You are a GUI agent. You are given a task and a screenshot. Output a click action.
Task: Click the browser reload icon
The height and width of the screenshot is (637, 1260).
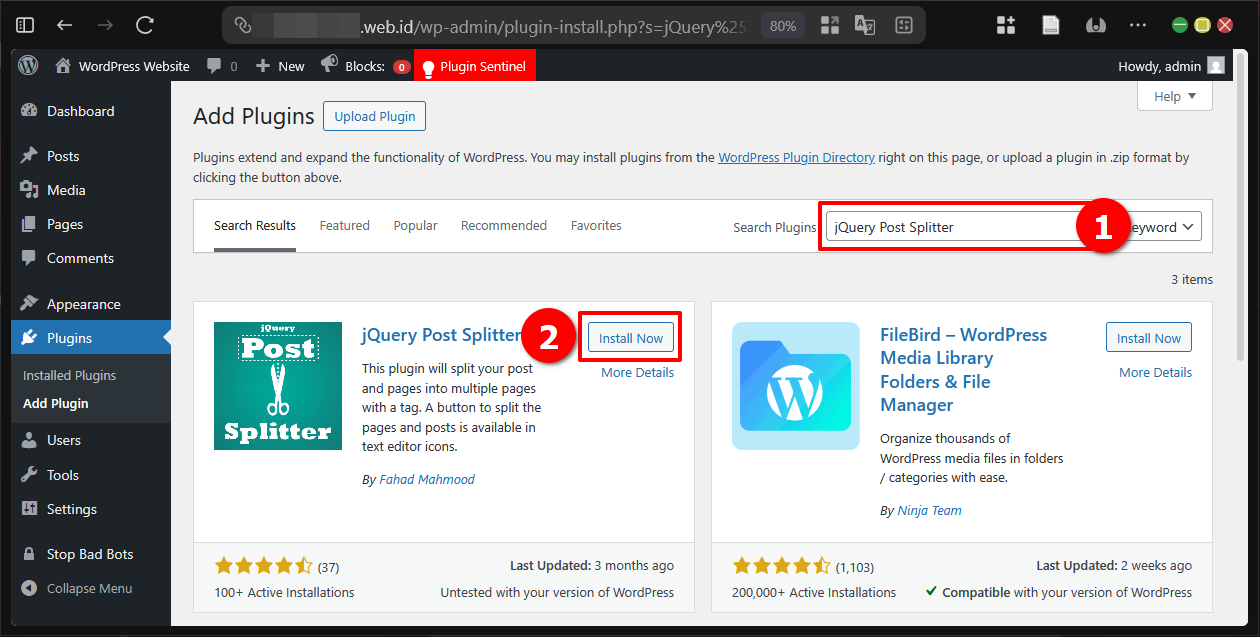(143, 24)
